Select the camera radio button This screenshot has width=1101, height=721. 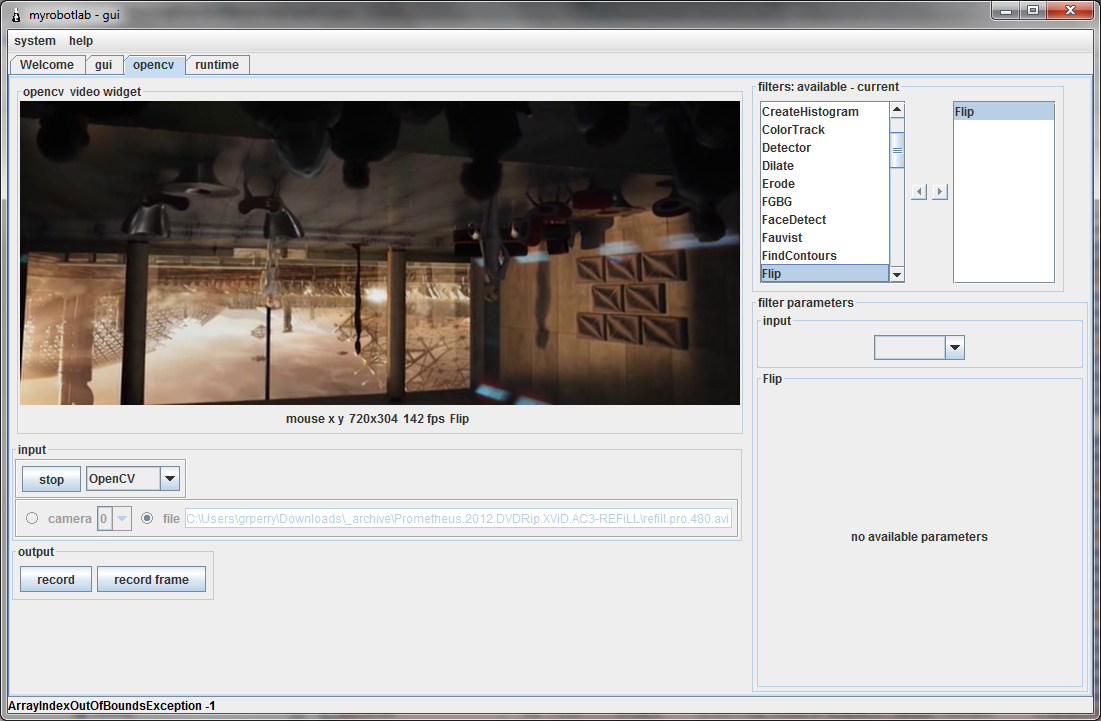[x=32, y=518]
